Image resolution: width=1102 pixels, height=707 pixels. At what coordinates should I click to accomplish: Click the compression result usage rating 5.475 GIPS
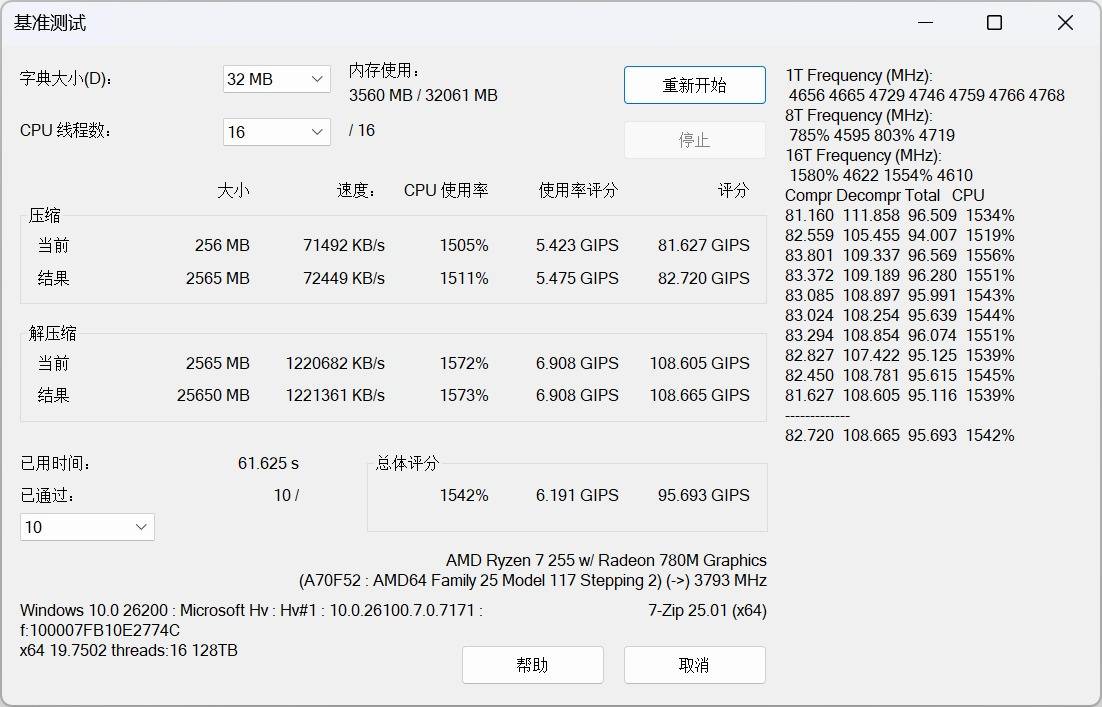pos(577,278)
